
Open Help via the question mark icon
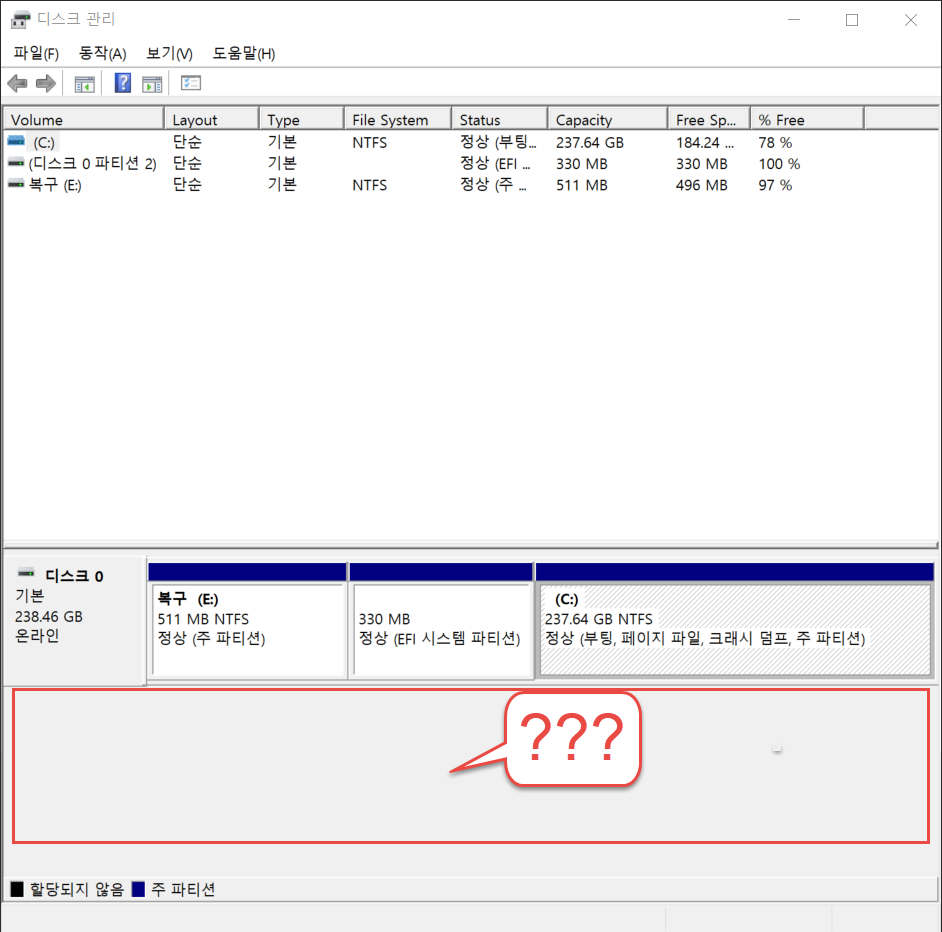point(123,83)
